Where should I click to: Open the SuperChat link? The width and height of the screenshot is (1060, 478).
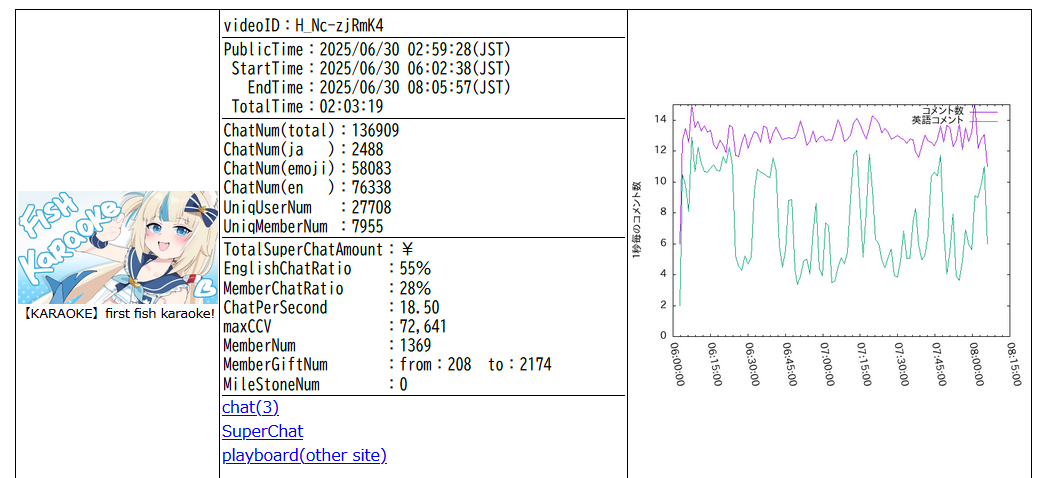tap(262, 431)
